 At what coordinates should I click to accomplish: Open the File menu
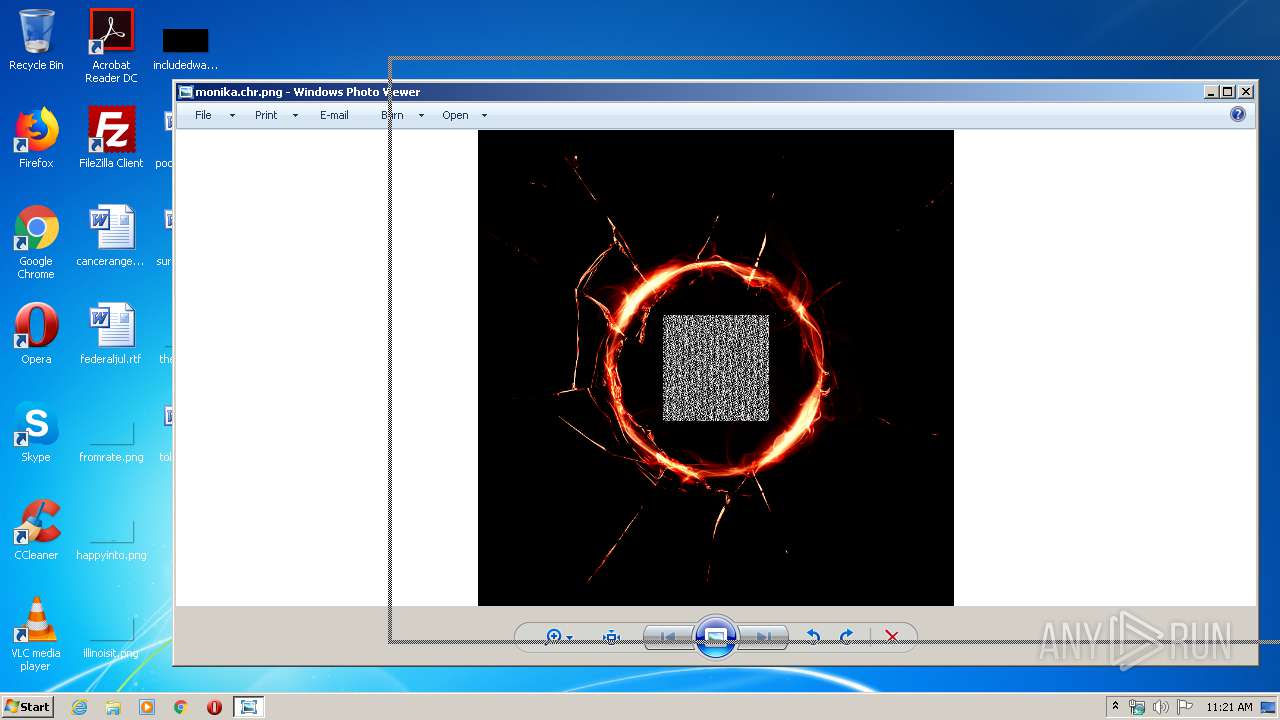pyautogui.click(x=203, y=115)
